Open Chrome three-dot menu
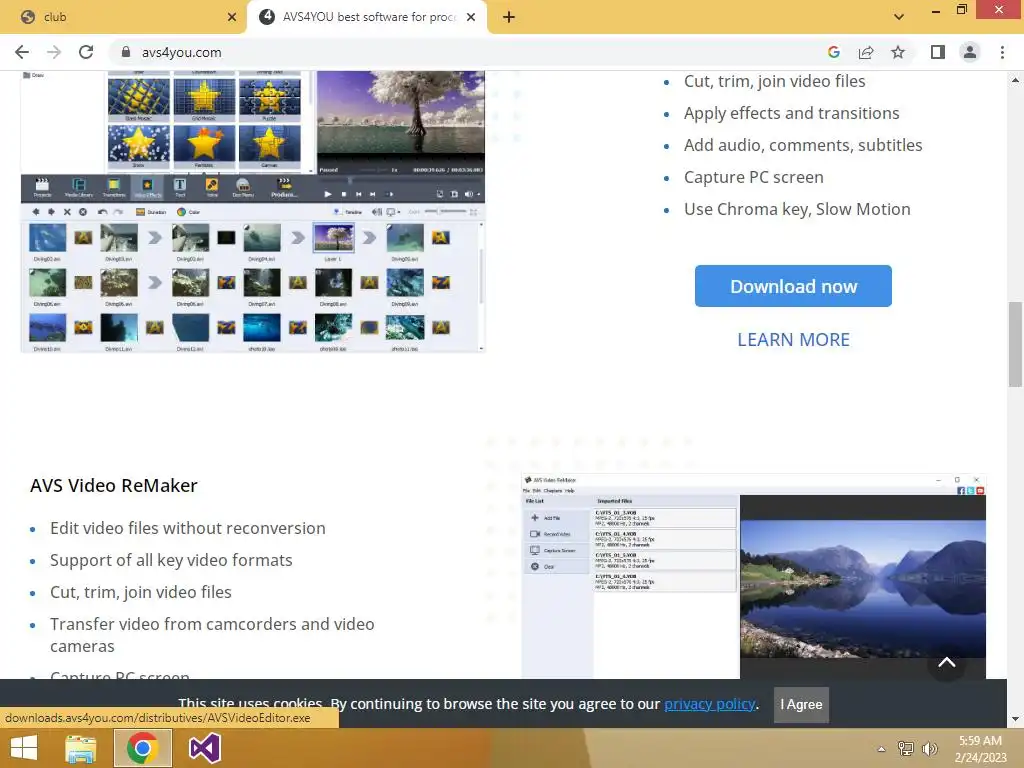The width and height of the screenshot is (1024, 768). (x=1002, y=52)
